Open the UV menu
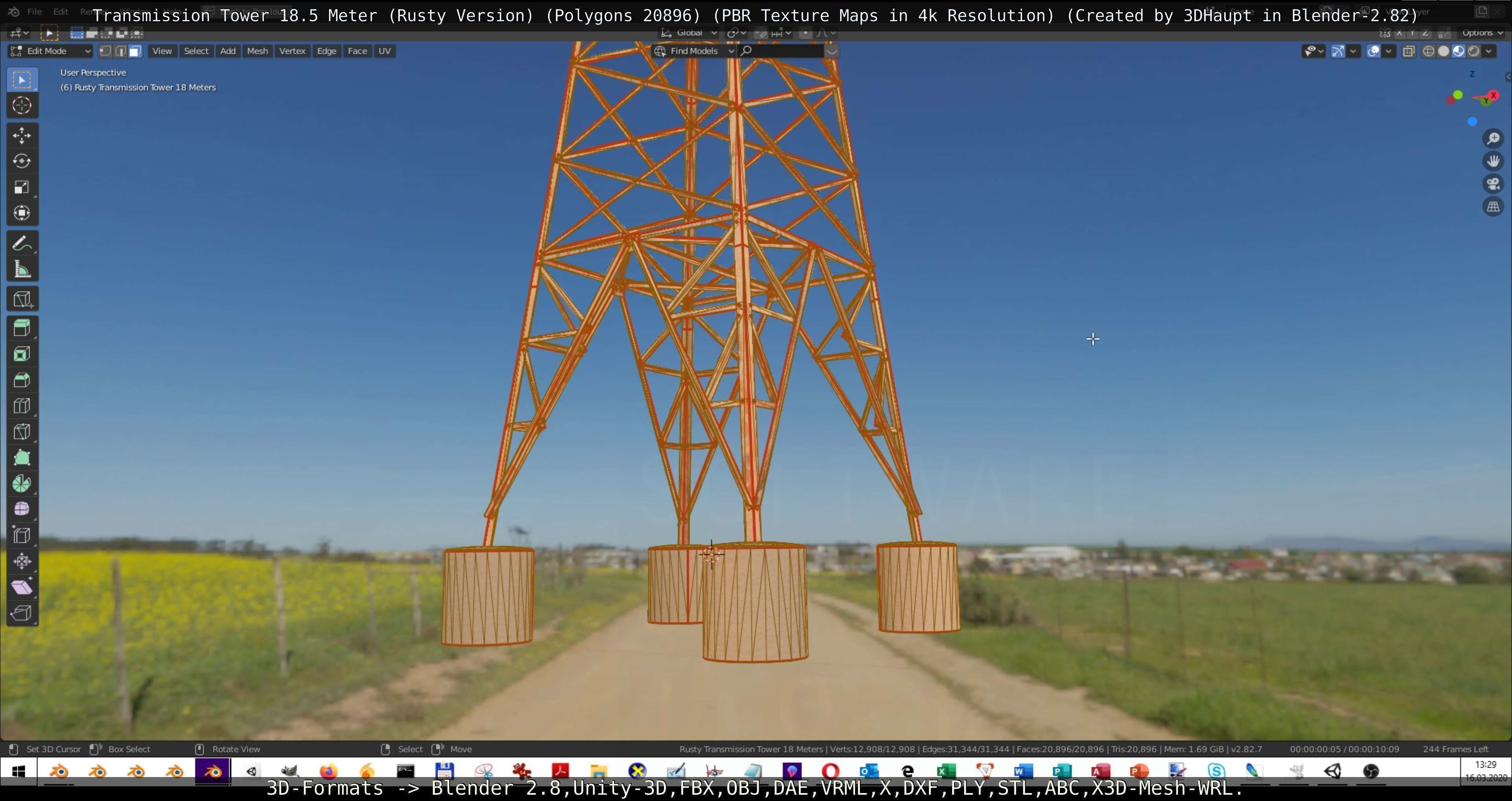 [384, 51]
